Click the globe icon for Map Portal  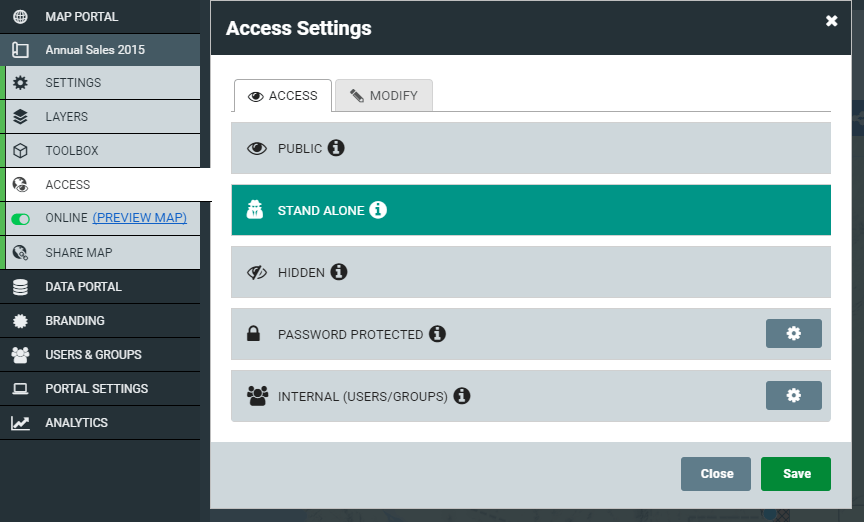click(20, 17)
